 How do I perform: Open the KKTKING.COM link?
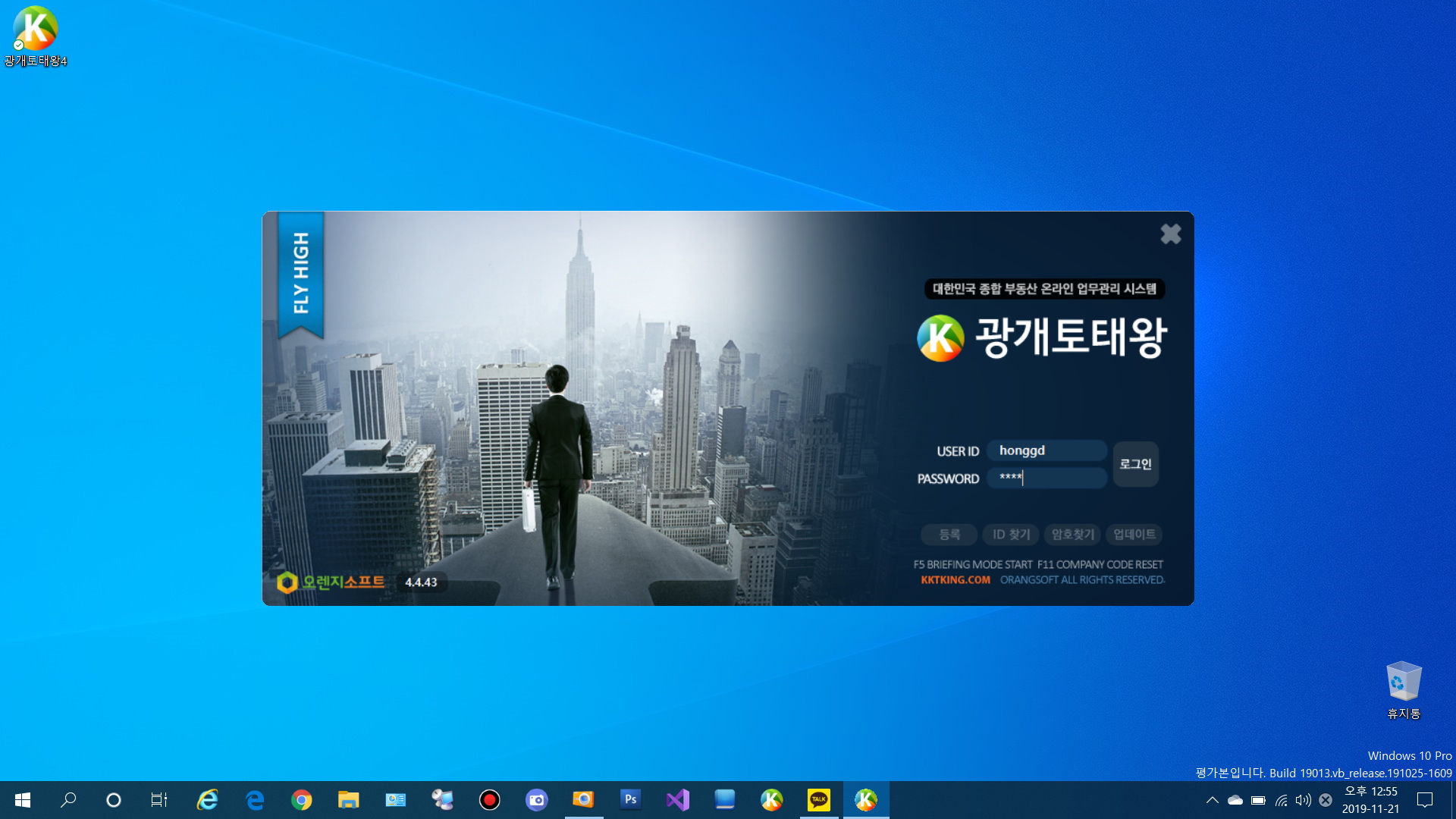pyautogui.click(x=955, y=580)
